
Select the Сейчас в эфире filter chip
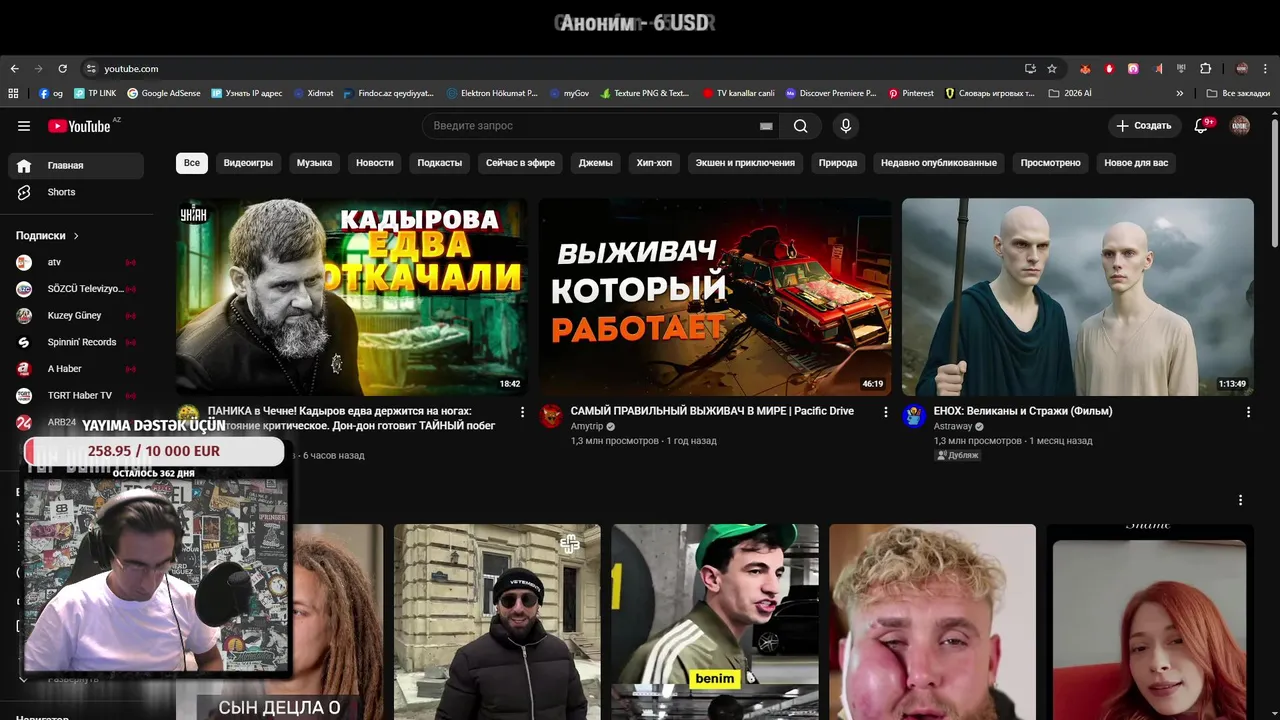[520, 163]
